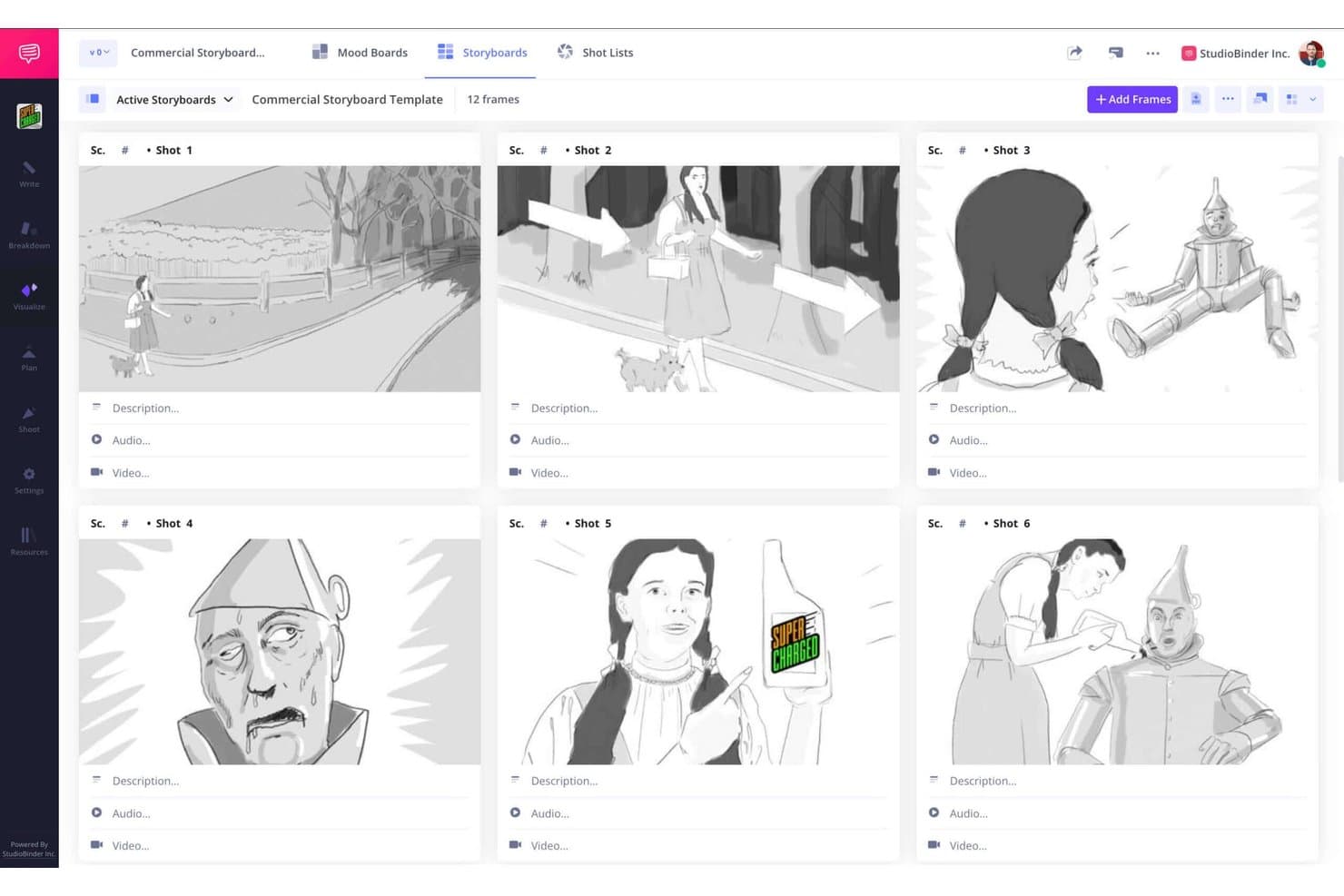Screen dimensions: 1344x896
Task: Click the Powered By StudioBinder link
Action: pyautogui.click(x=29, y=849)
